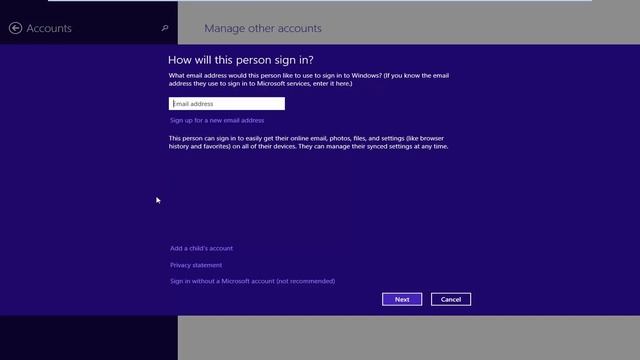
Task: Open search with the magnifier icon
Action: 164,28
